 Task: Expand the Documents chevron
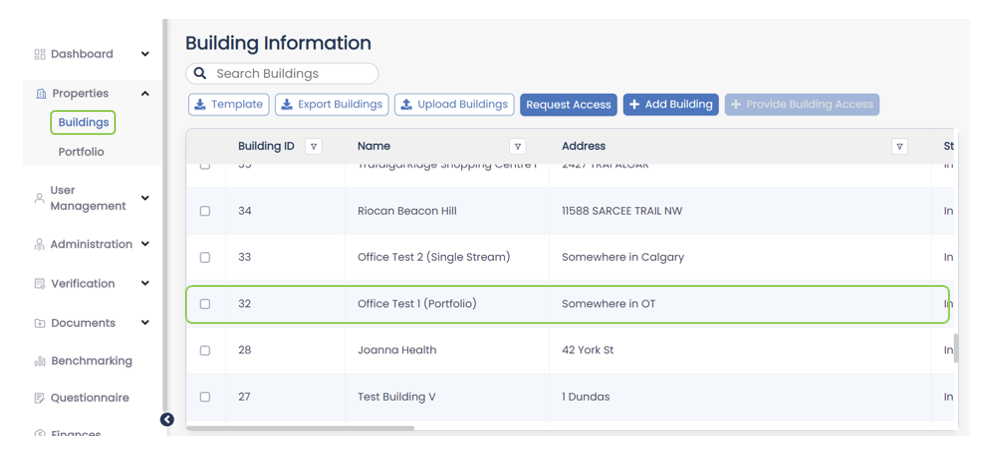[145, 323]
